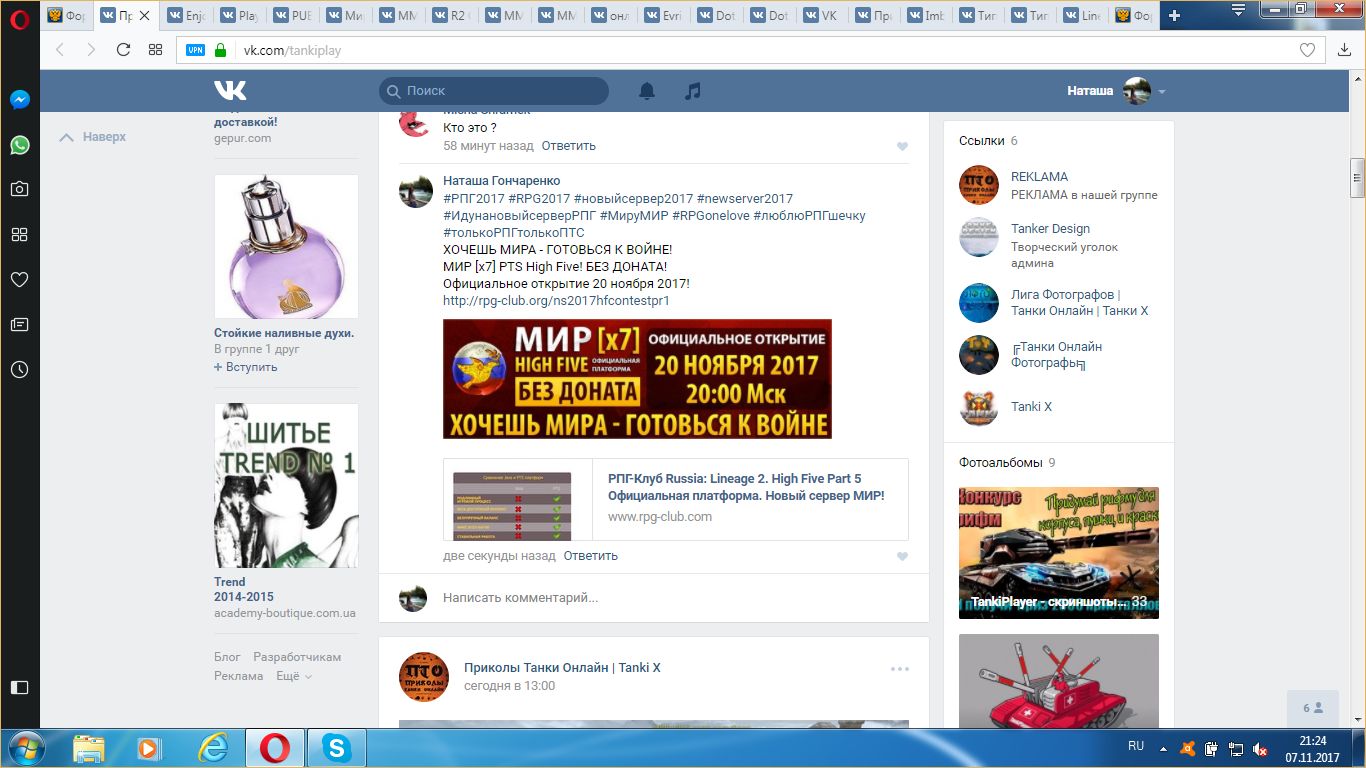Open the downloads panel
Screen dimensions: 1366x768
pyautogui.click(x=1345, y=50)
